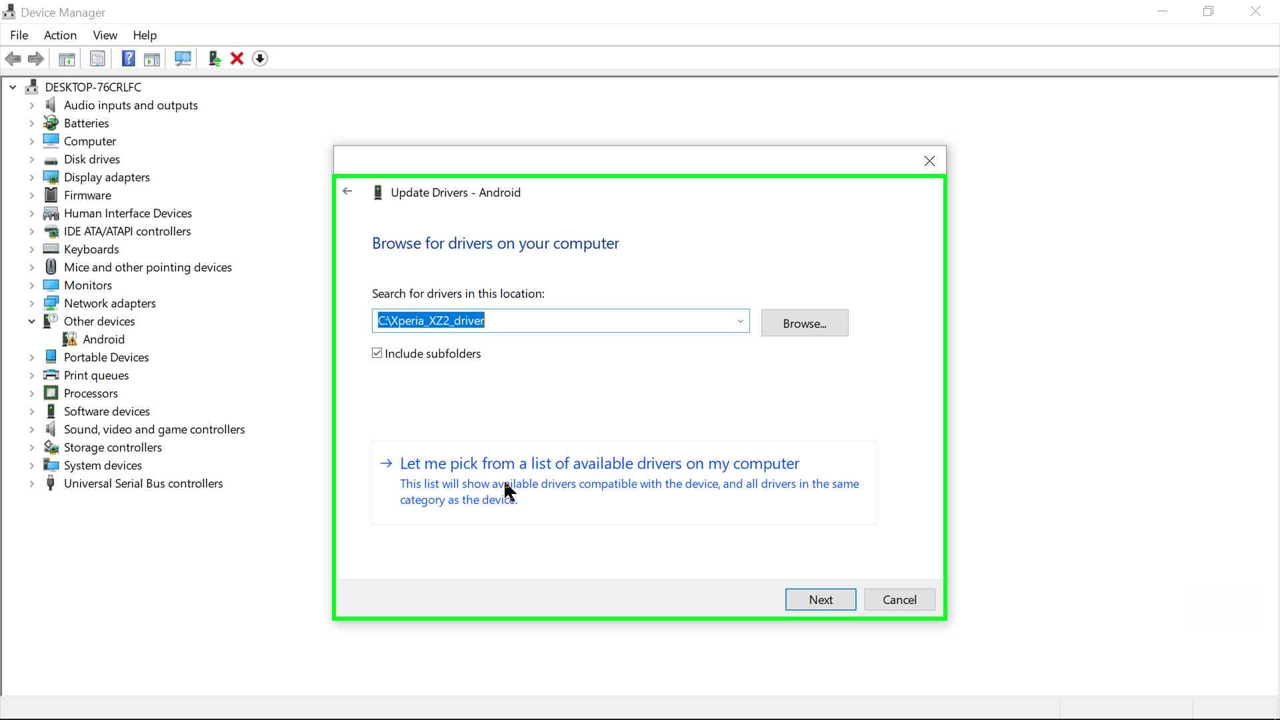Click the Firmware category icon
This screenshot has height=720, width=1280.
click(51, 195)
